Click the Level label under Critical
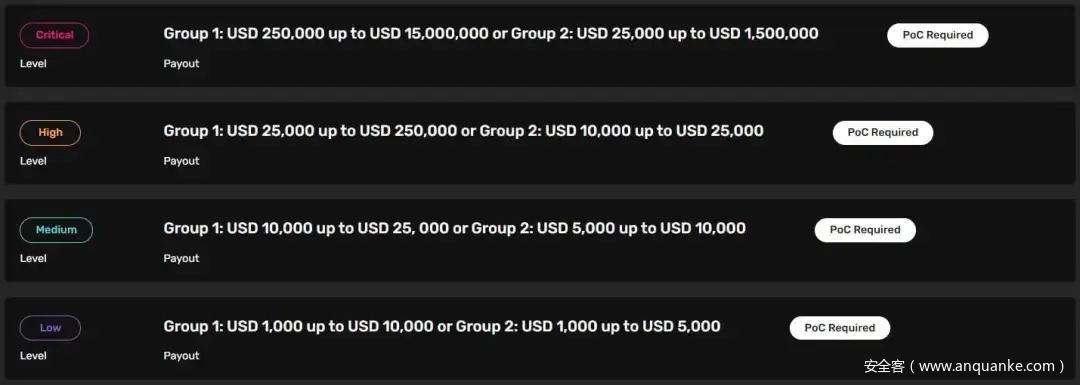1080x385 pixels. click(33, 63)
